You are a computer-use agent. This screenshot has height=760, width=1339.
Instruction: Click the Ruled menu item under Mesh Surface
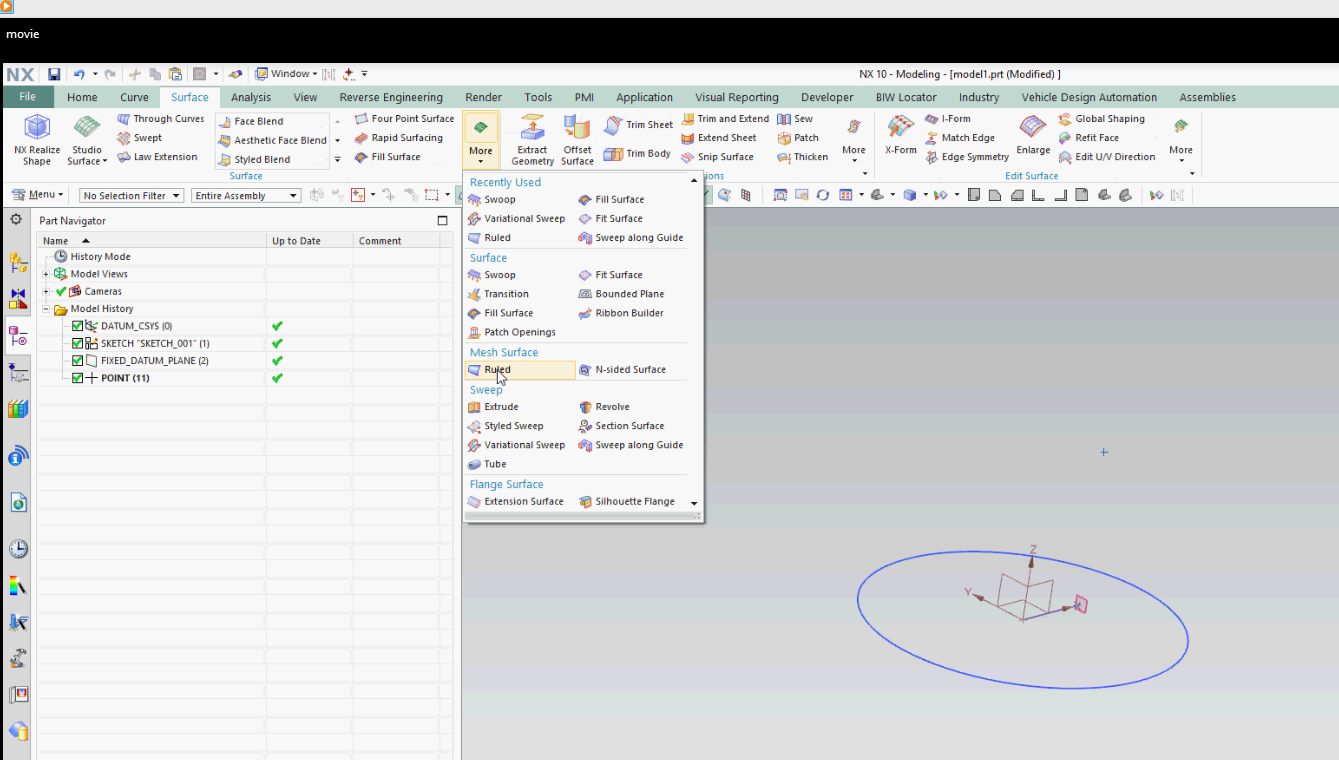(497, 370)
